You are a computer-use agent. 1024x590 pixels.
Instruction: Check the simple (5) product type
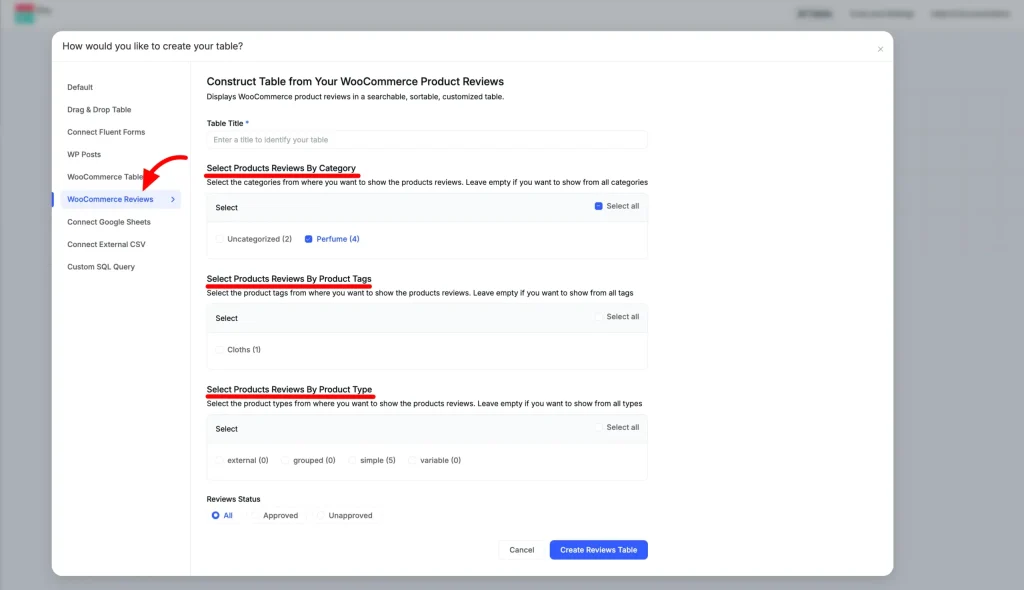(350, 460)
